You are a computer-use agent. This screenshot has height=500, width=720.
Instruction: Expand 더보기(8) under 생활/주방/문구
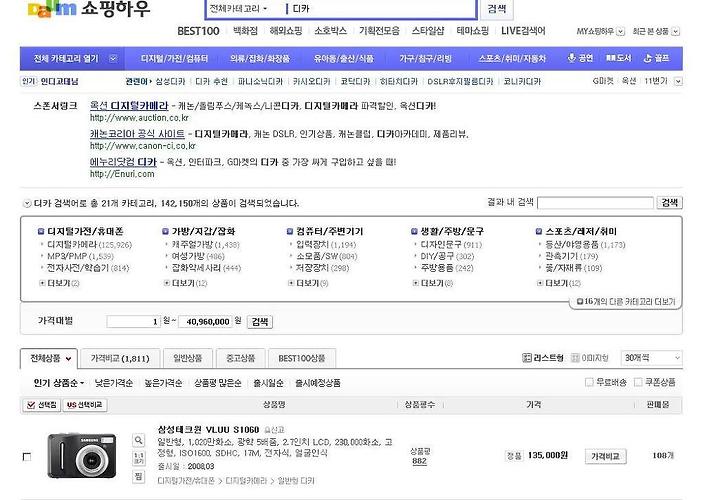(x=433, y=283)
